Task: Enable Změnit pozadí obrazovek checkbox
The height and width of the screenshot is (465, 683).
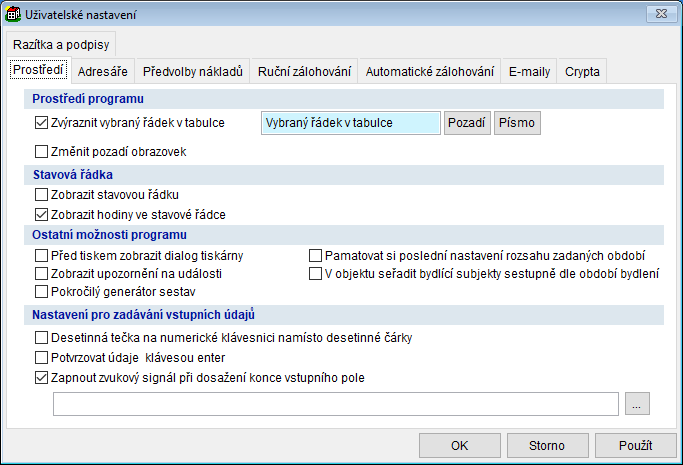Action: pyautogui.click(x=41, y=152)
